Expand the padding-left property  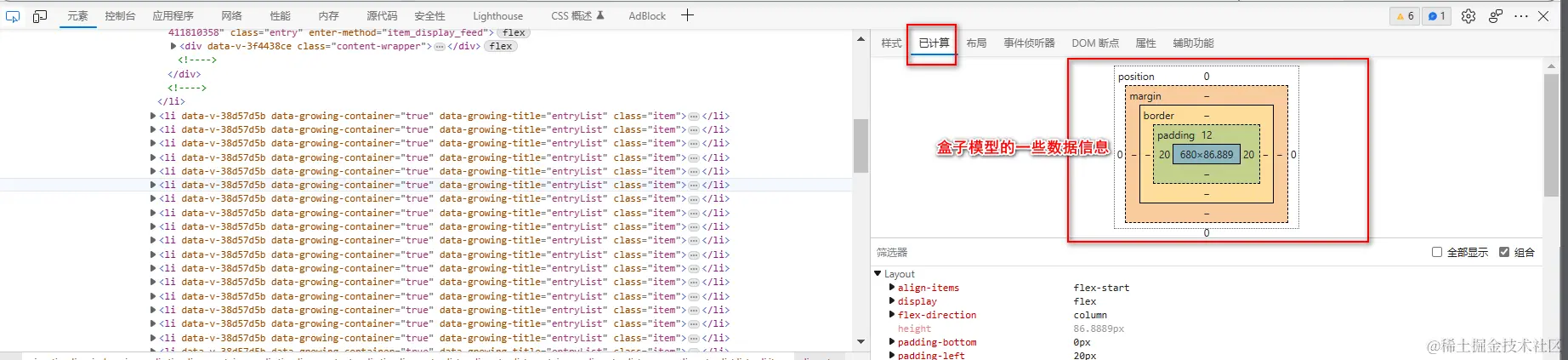coord(892,356)
